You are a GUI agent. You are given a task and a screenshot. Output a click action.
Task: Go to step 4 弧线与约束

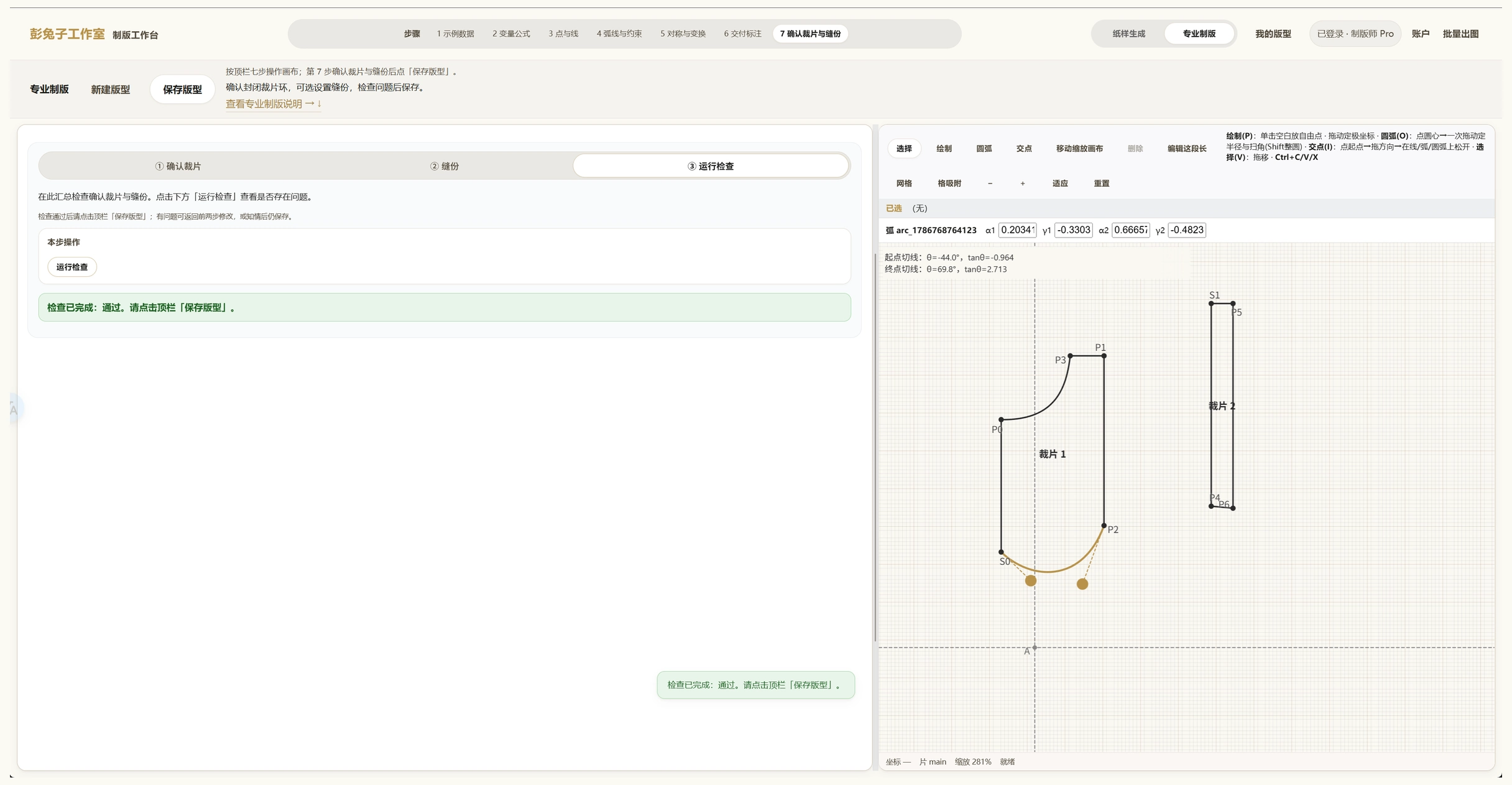pyautogui.click(x=619, y=34)
